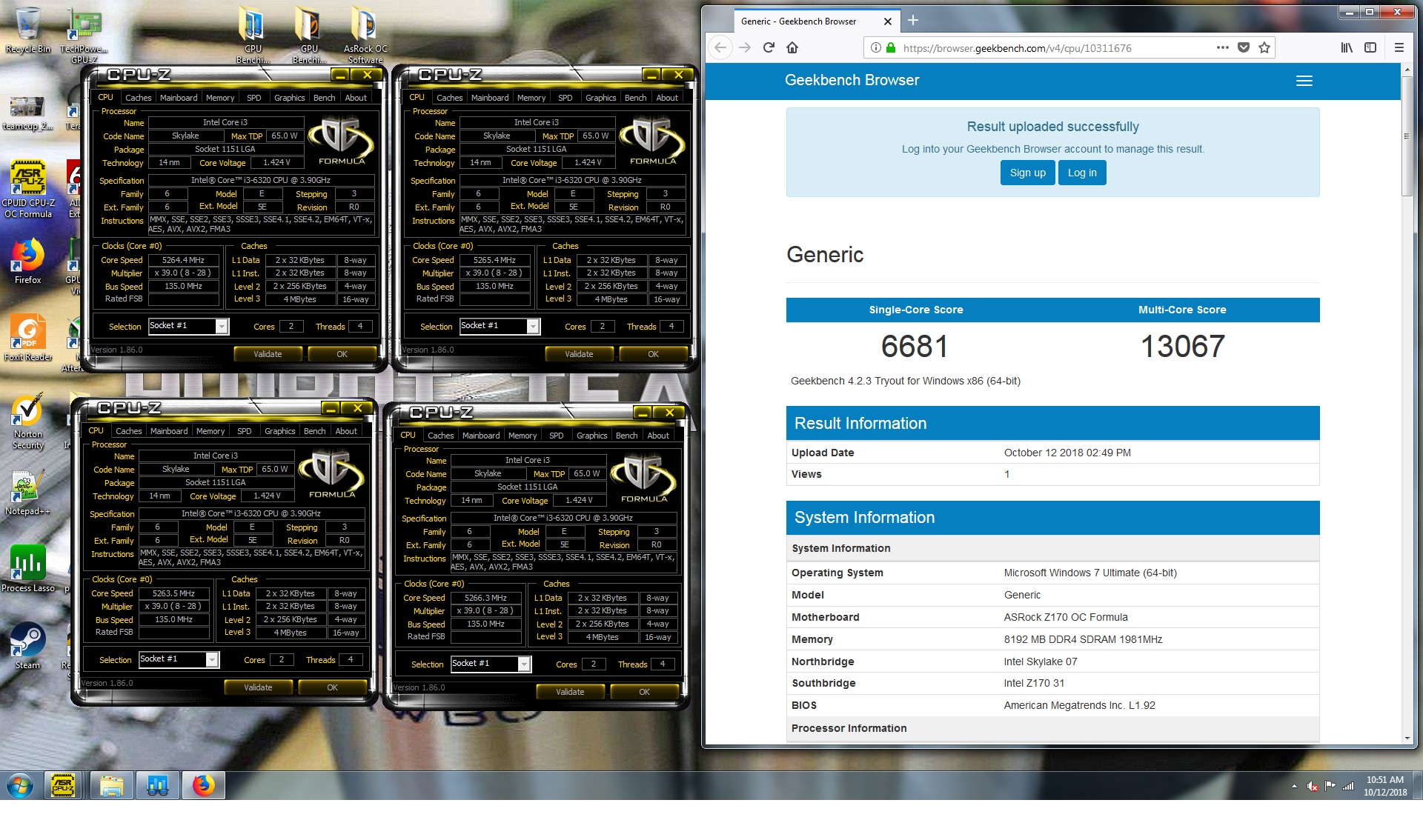Open the GPU Benchmark folder on the desktop
The width and height of the screenshot is (1423, 840).
[308, 34]
